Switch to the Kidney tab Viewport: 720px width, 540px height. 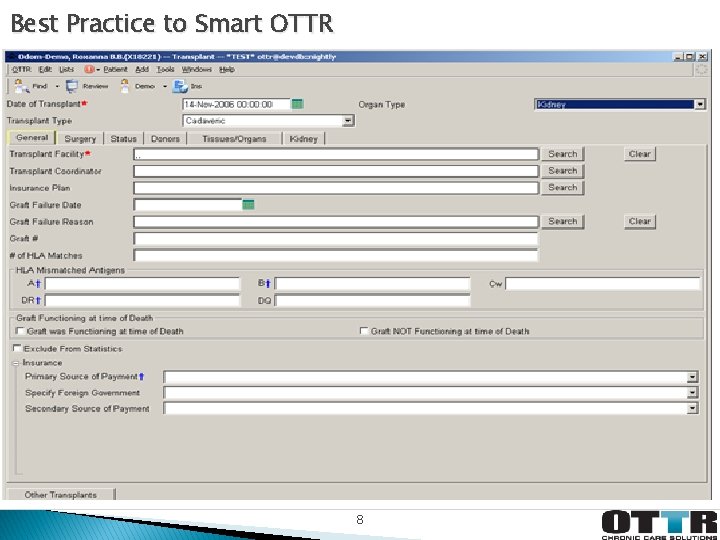point(304,139)
